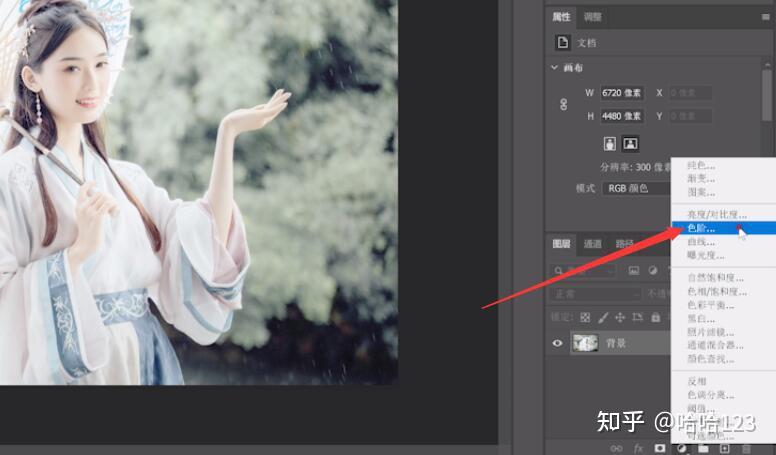776x455 pixels.
Task: Toggle lock artboard nesting icon
Action: [x=637, y=317]
